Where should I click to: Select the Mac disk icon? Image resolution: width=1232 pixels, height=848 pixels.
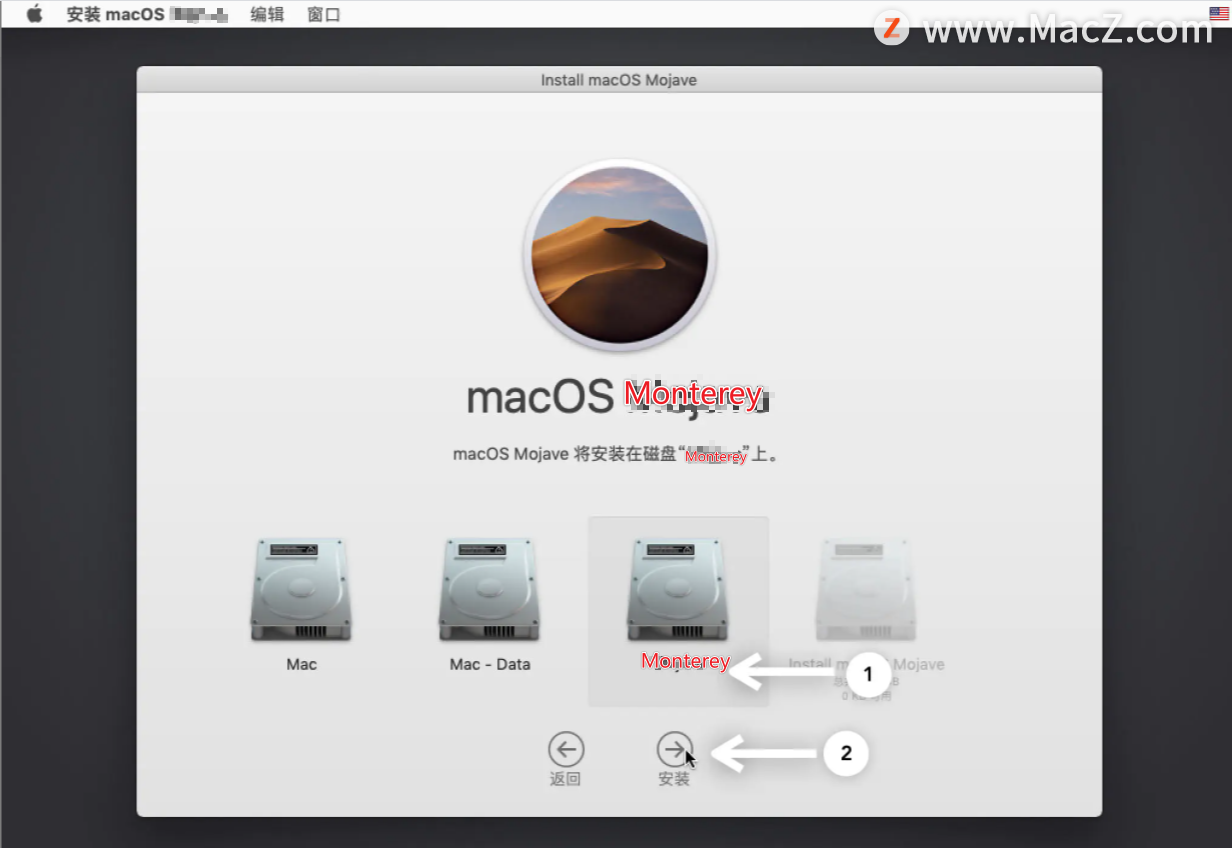301,590
